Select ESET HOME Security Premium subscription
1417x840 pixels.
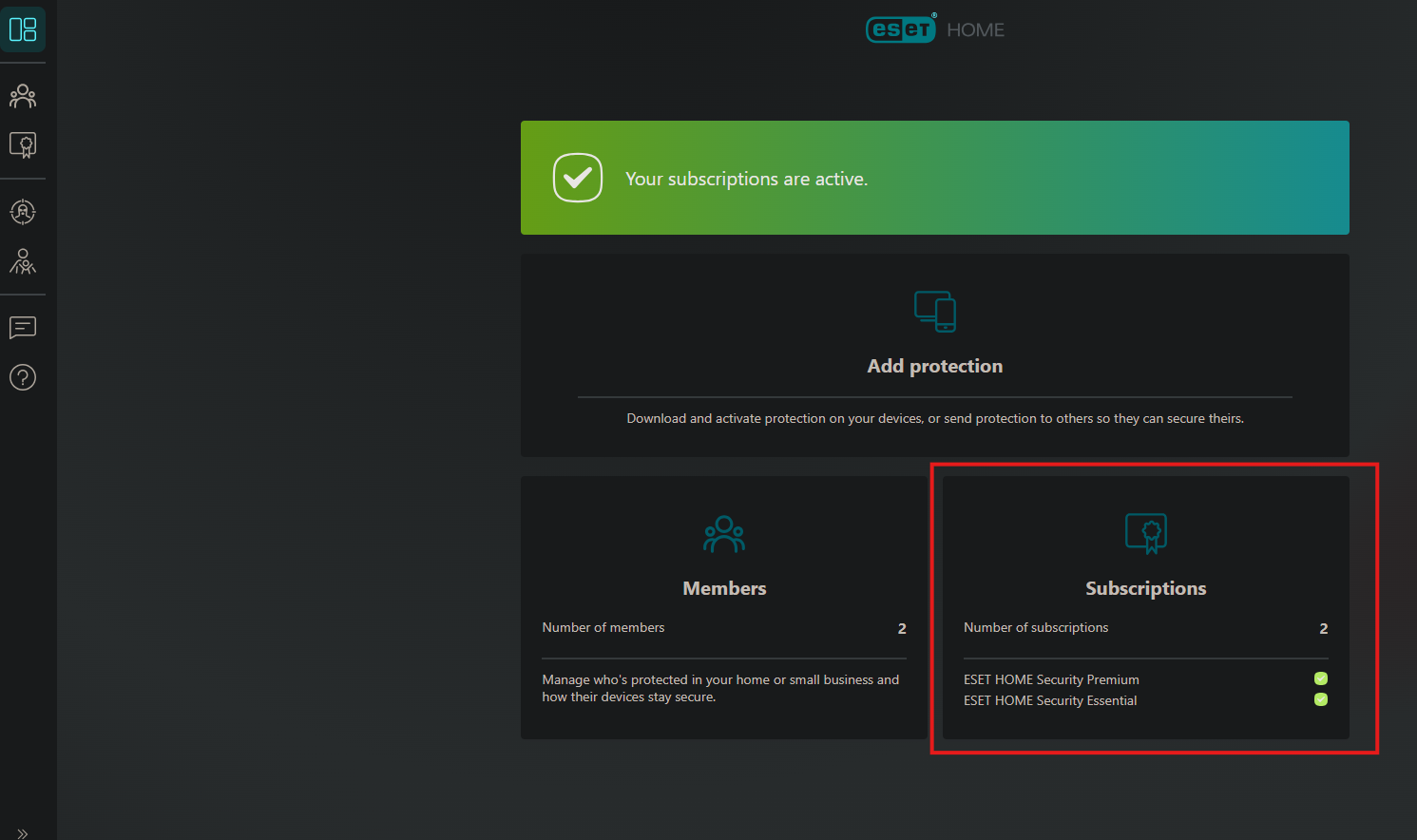(x=1050, y=678)
